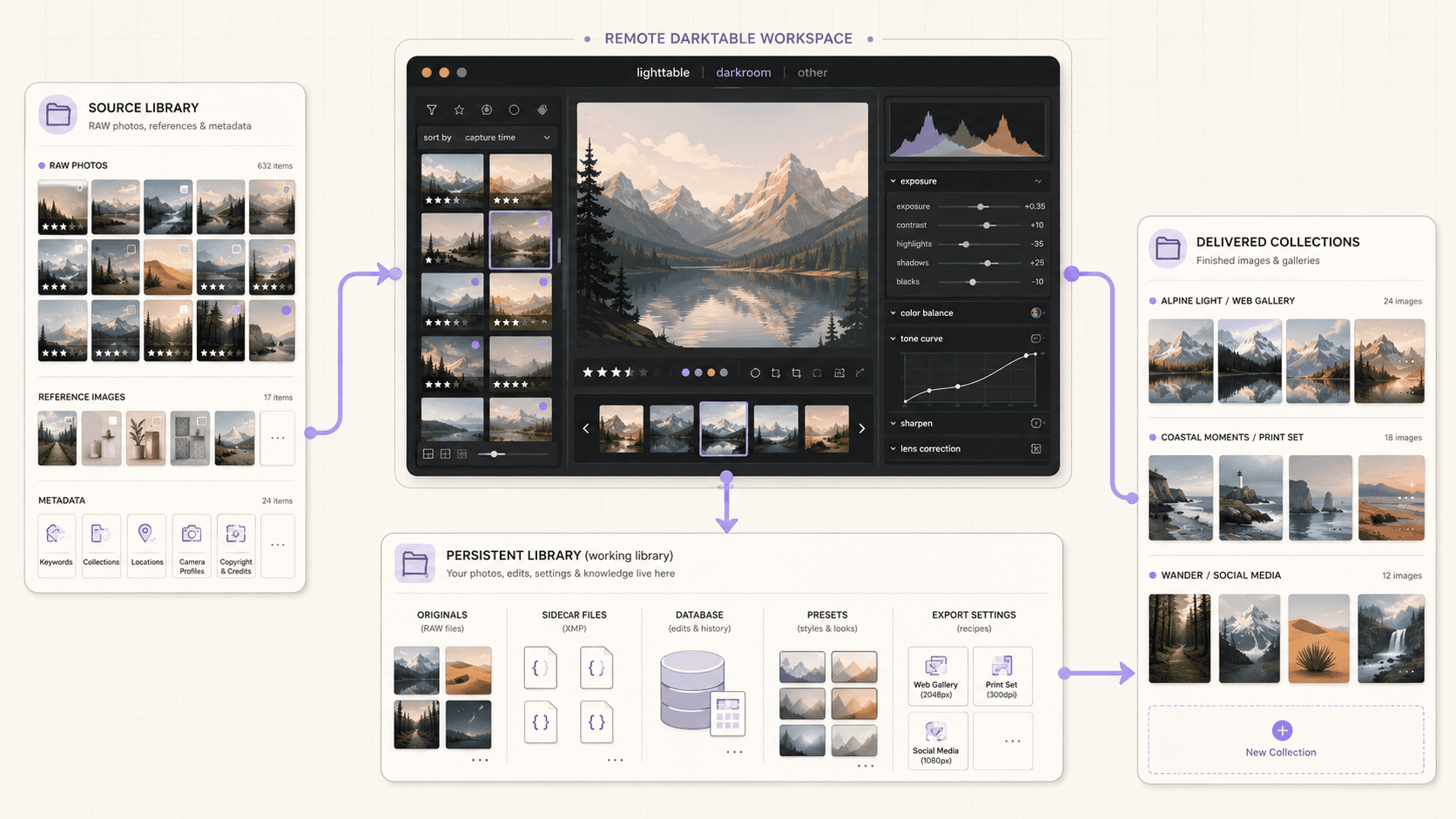The width and height of the screenshot is (1456, 819).
Task: Go to previous filmstrip image with the left arrow
Action: (x=586, y=428)
